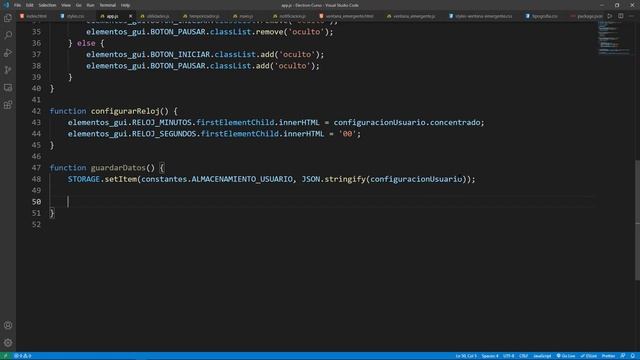Image resolution: width=640 pixels, height=360 pixels.
Task: Change end of line sequence CRLF
Action: tap(523, 356)
